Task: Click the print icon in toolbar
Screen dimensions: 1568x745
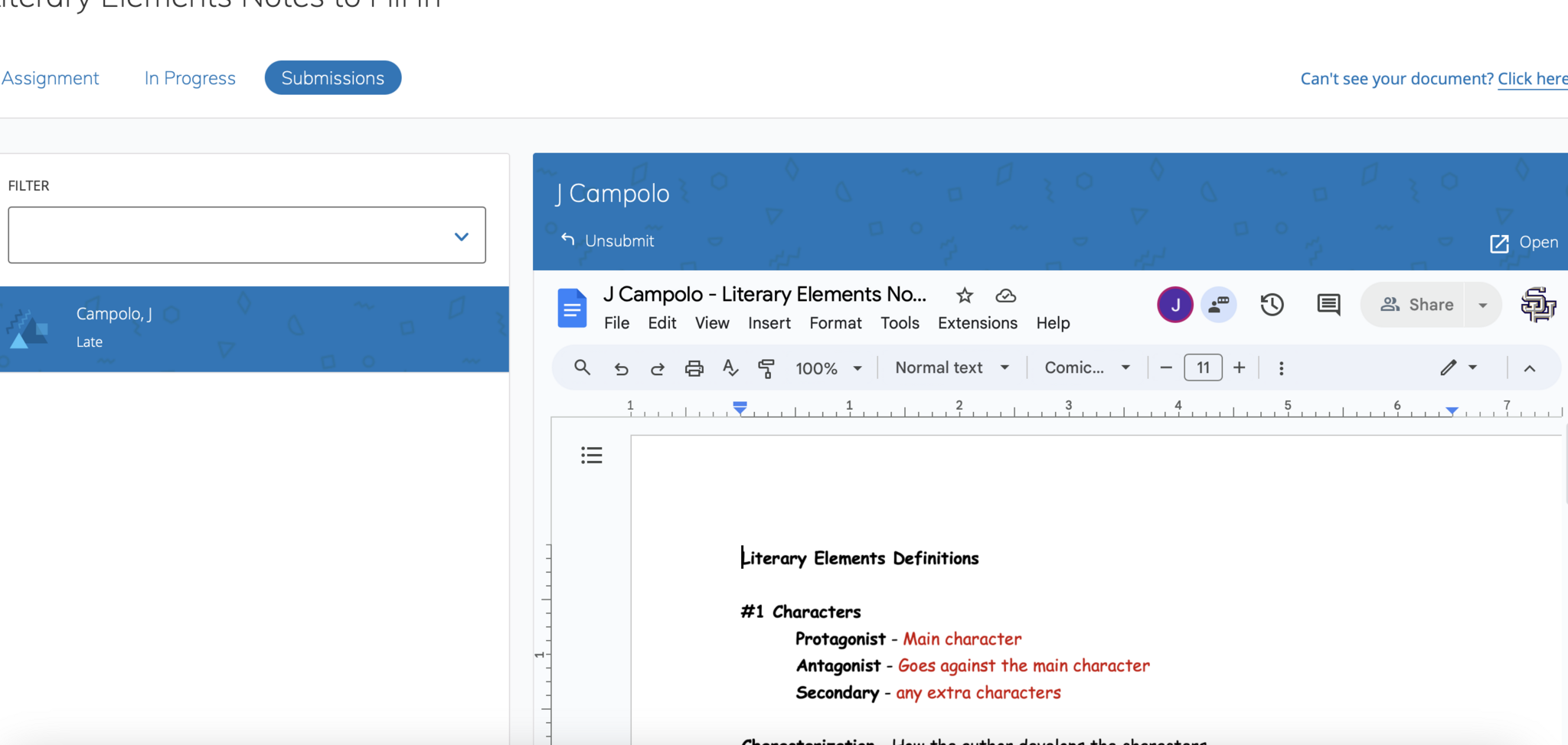Action: (x=694, y=369)
